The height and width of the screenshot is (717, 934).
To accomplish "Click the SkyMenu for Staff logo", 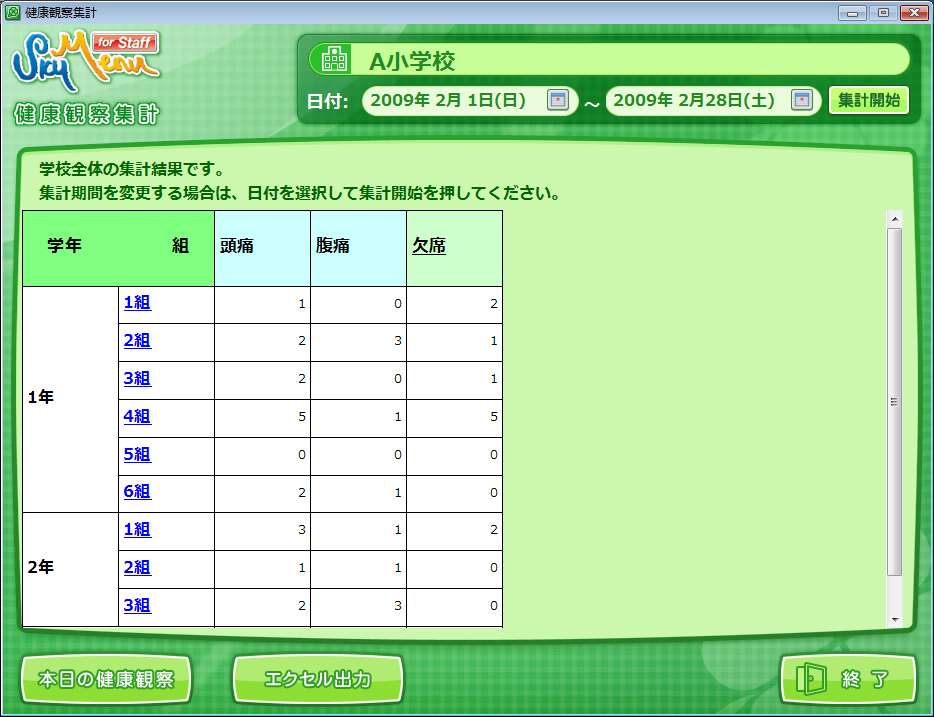I will click(86, 61).
